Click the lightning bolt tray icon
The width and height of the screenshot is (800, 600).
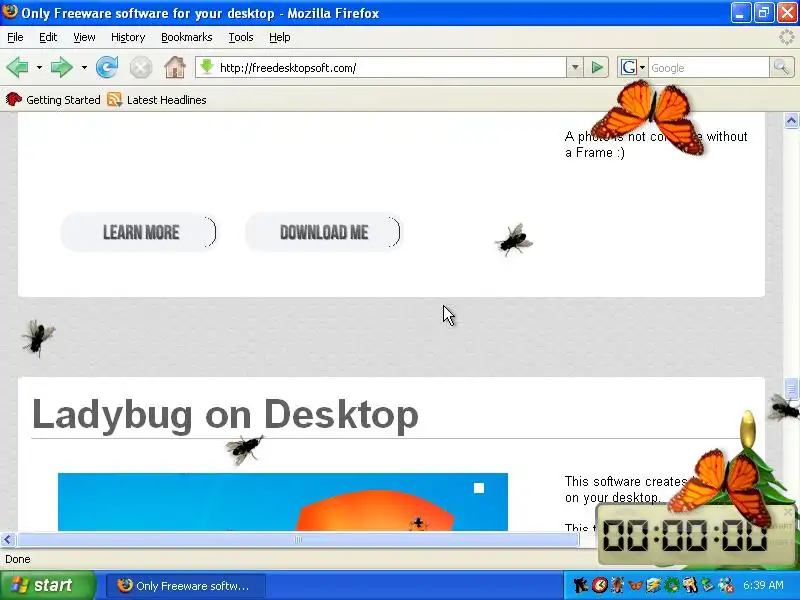pos(654,585)
